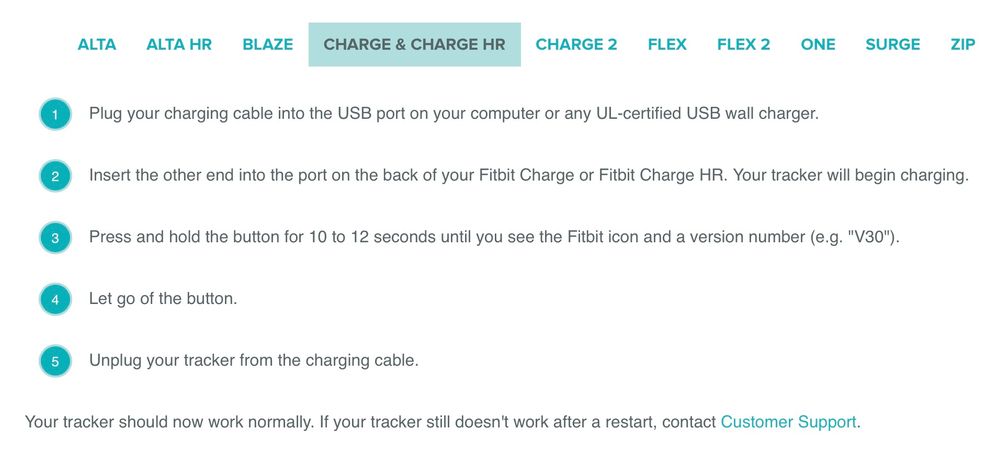Click the step 1 number circle
The image size is (998, 450).
(55, 115)
